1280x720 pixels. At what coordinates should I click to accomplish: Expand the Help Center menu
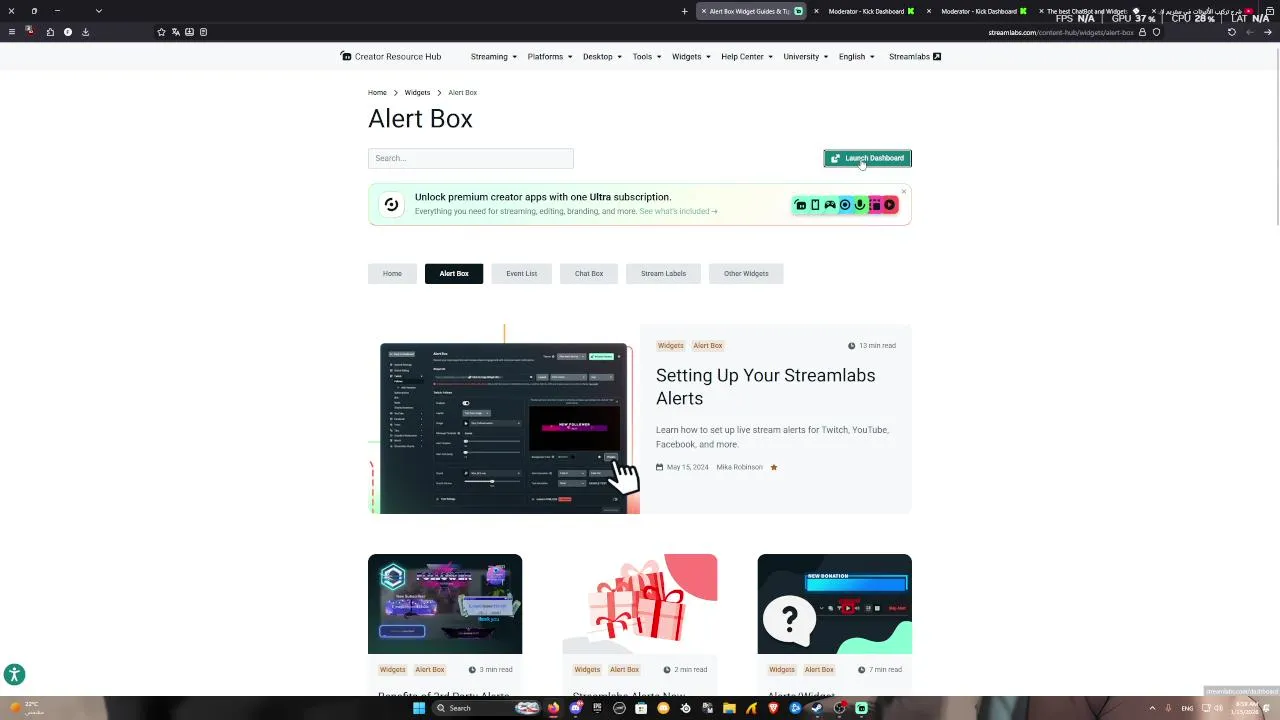[x=747, y=56]
